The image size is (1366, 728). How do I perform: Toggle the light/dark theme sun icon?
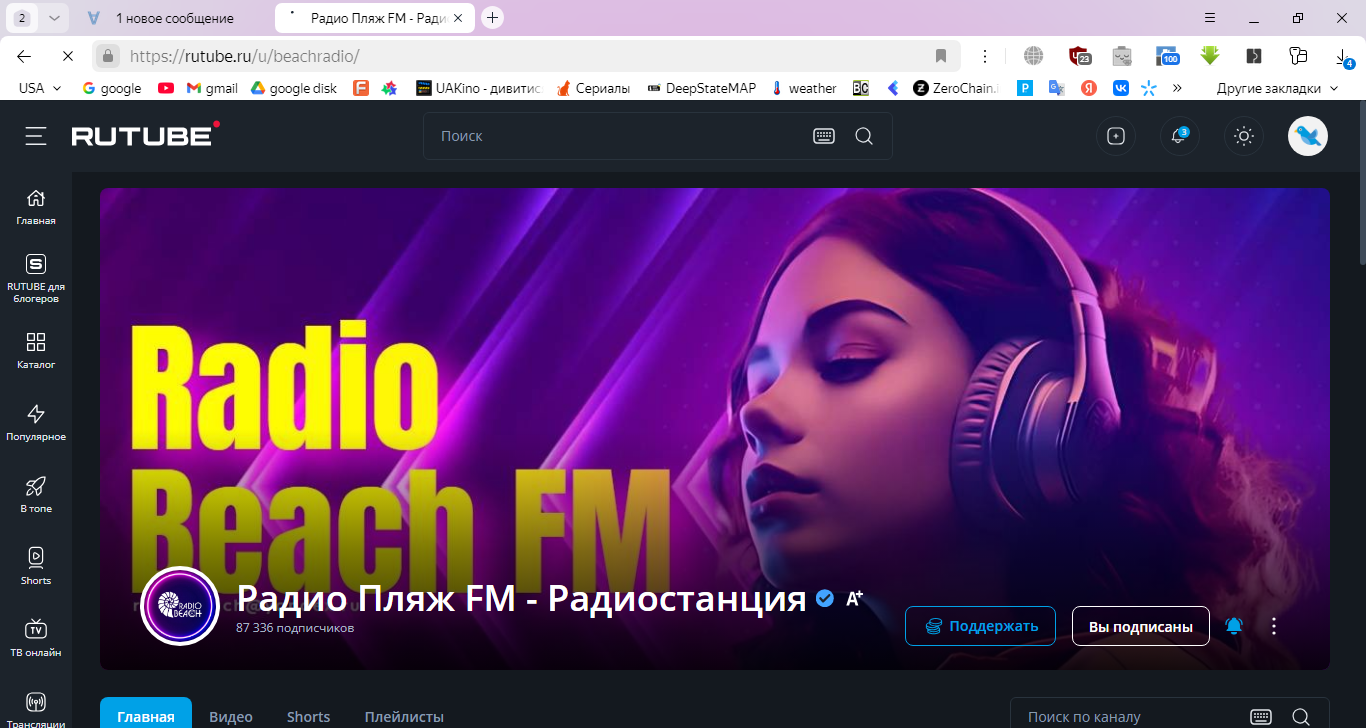coord(1244,136)
